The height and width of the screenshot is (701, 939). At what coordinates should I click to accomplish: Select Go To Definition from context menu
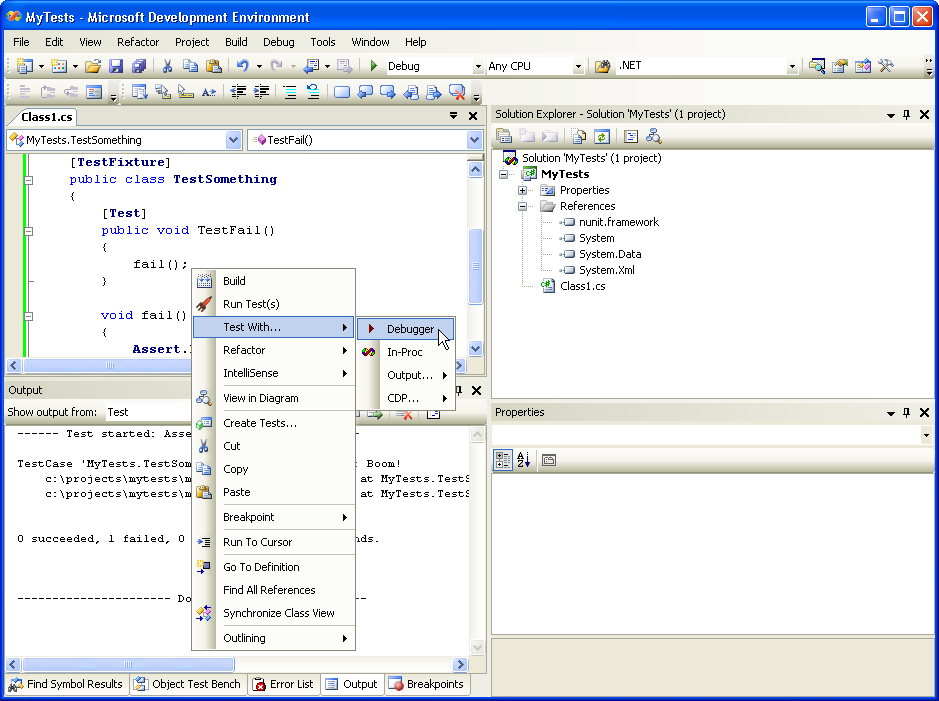(x=274, y=567)
